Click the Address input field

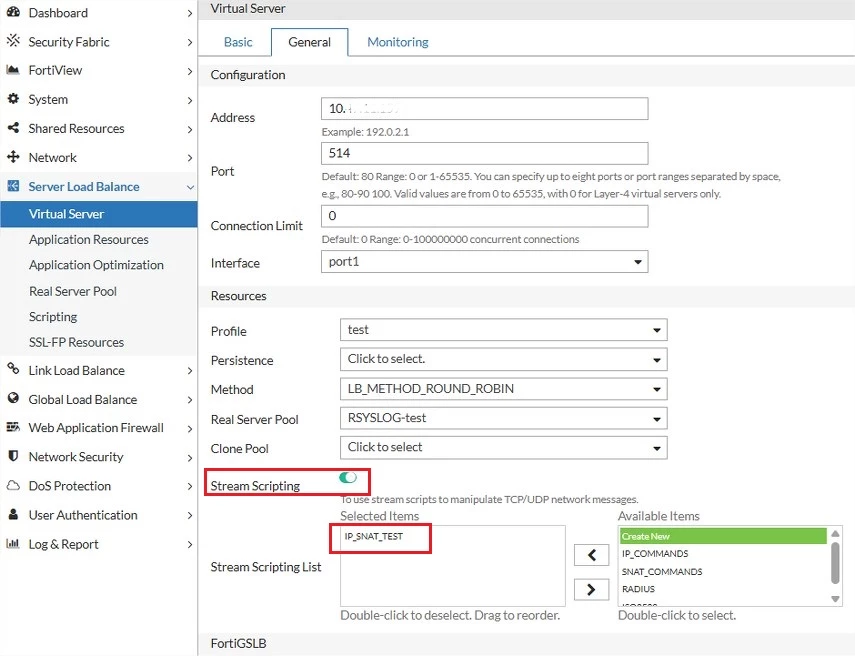pos(484,109)
